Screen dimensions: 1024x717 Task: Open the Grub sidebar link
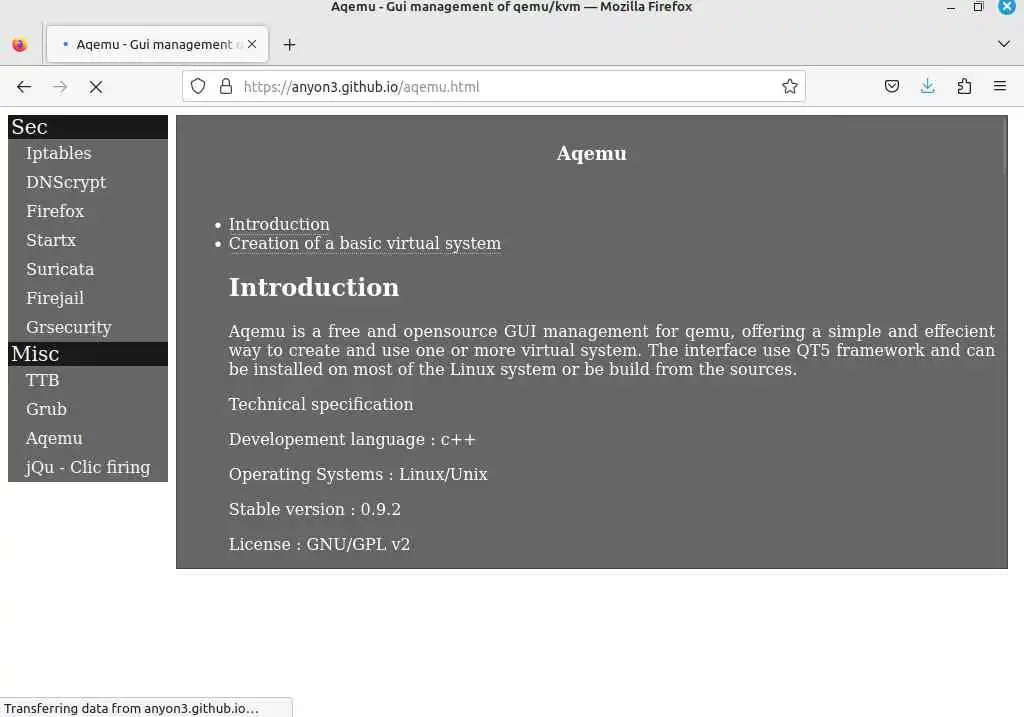click(46, 409)
